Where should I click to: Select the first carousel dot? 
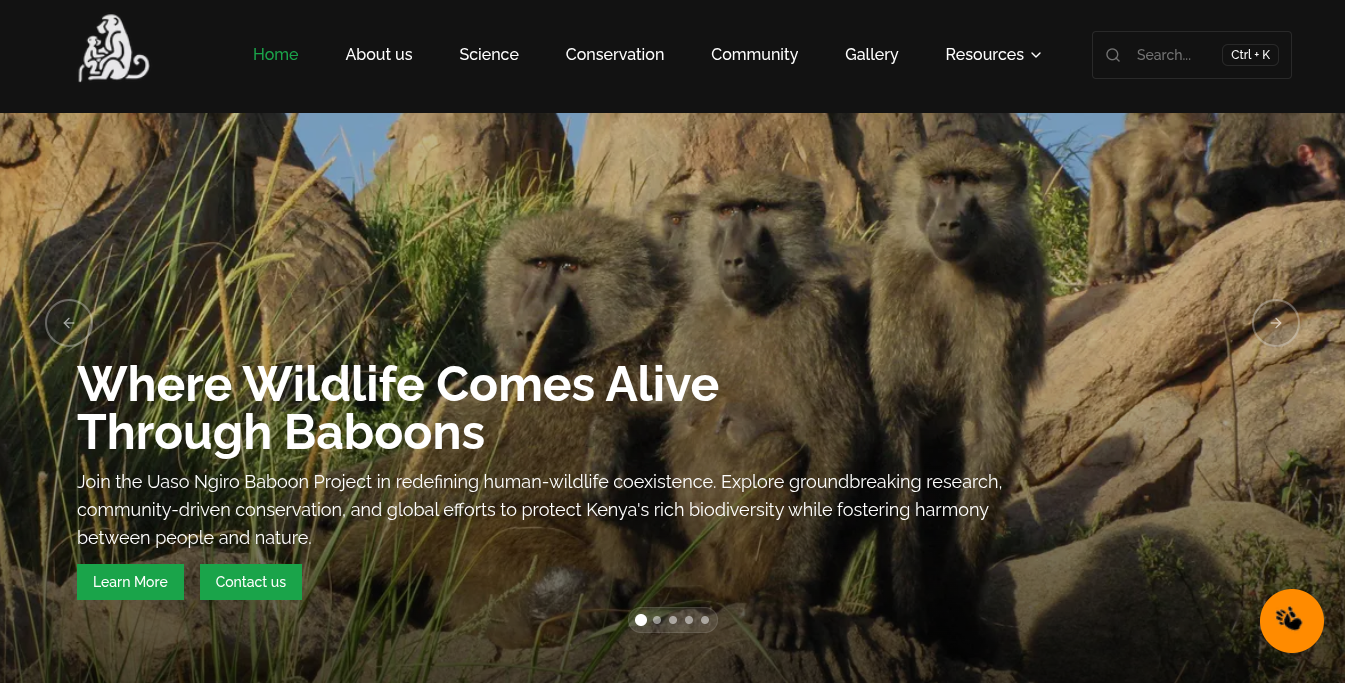point(641,620)
